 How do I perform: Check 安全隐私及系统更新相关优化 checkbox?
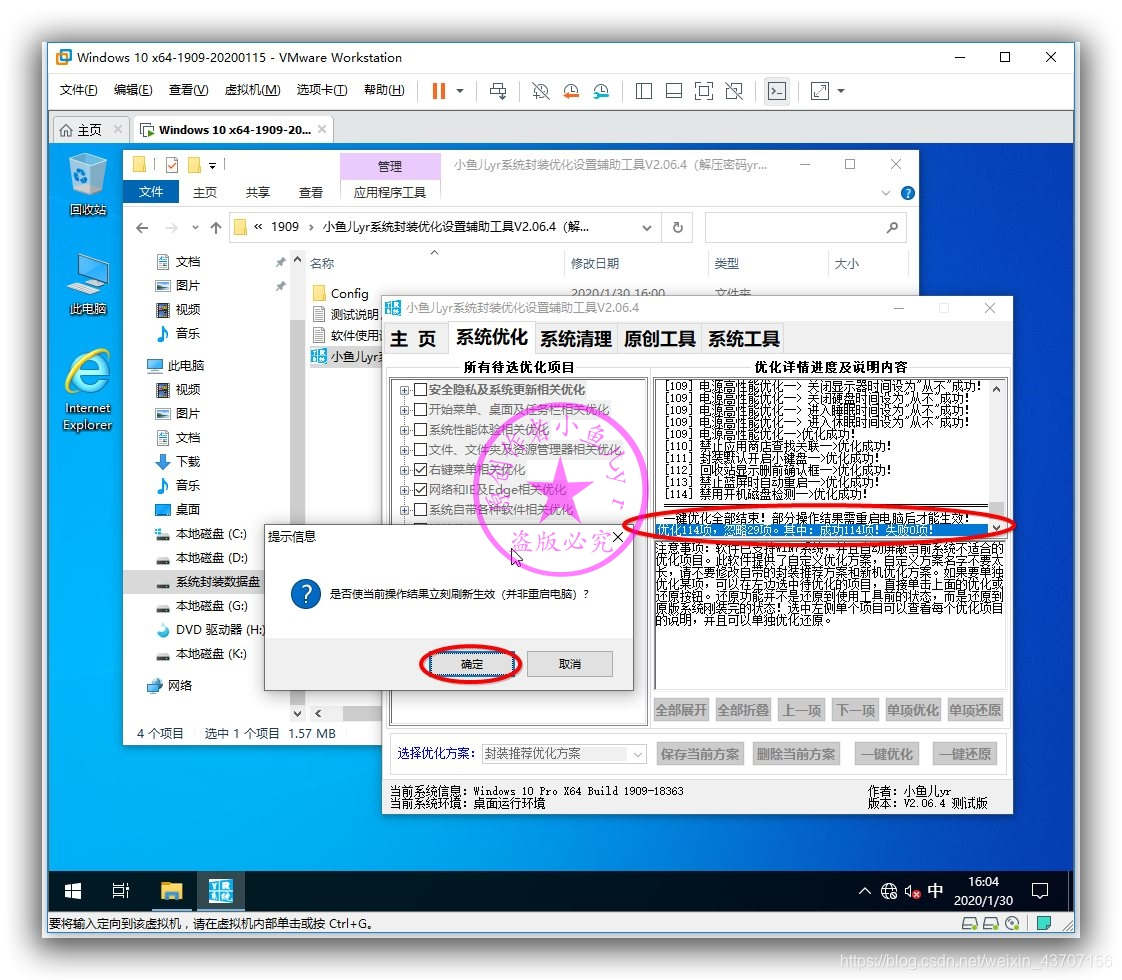pos(421,390)
